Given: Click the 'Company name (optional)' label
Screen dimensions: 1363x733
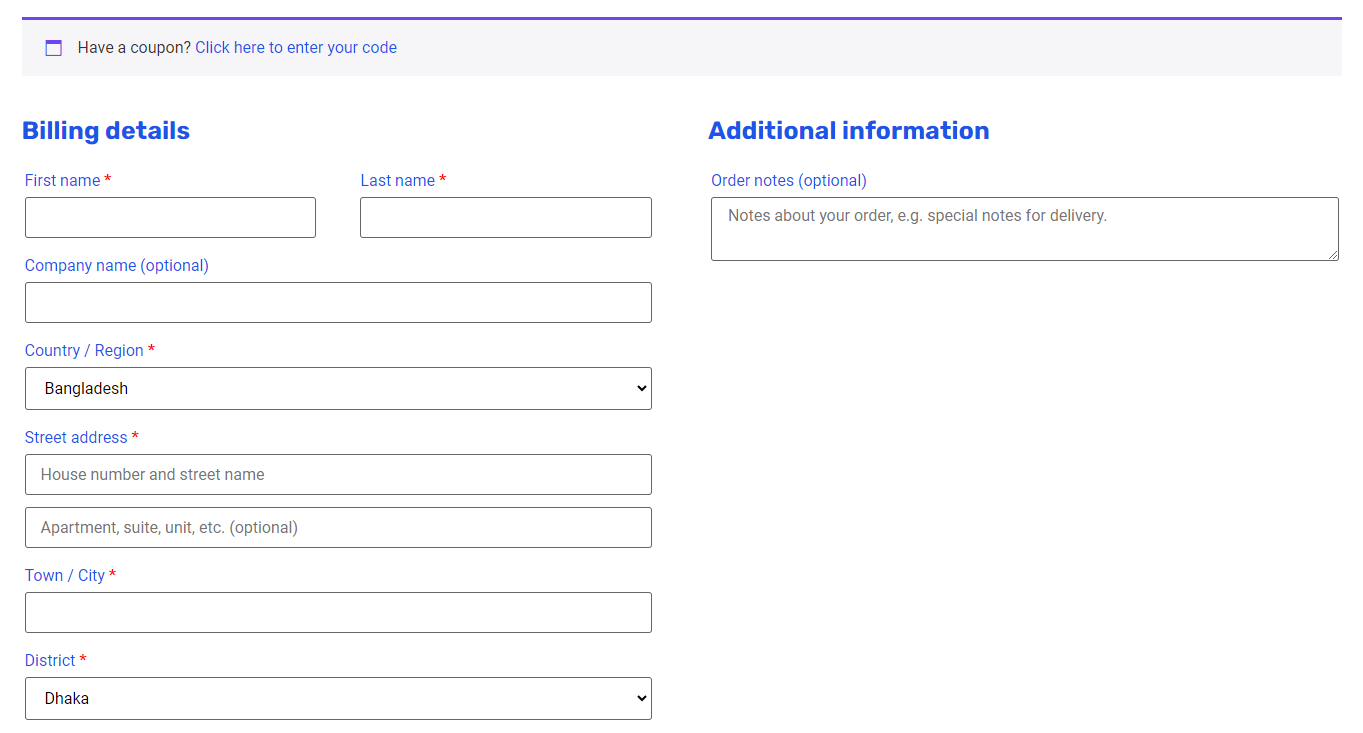Looking at the screenshot, I should click(117, 265).
